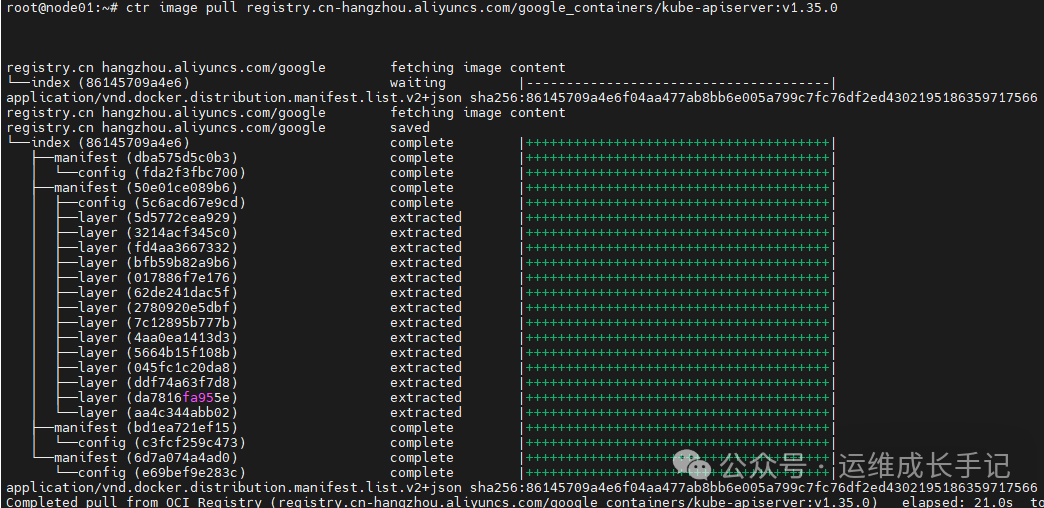The width and height of the screenshot is (1044, 508).
Task: Select manifest (50e01ce089b6) row
Action: pyautogui.click(x=433, y=188)
